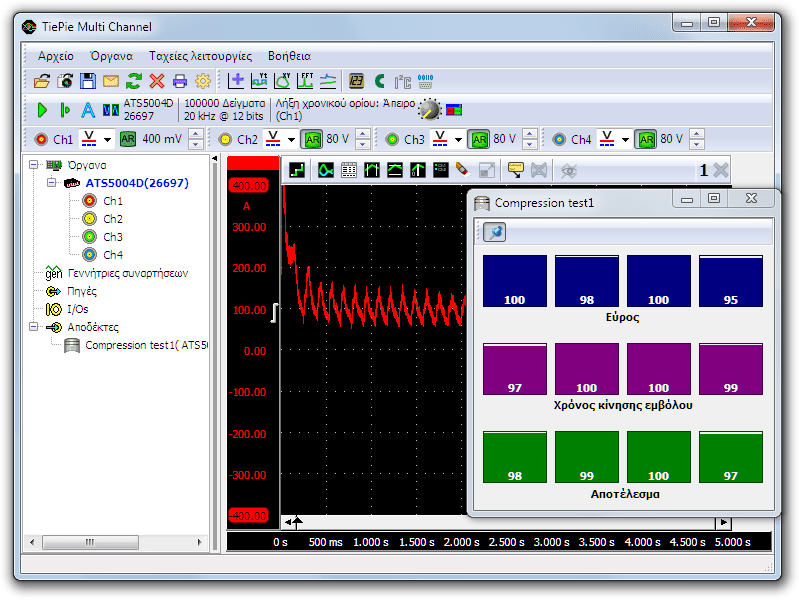The image size is (799, 600).
Task: Click the tree panel horizontal scrollbar thumb
Action: pos(90,542)
